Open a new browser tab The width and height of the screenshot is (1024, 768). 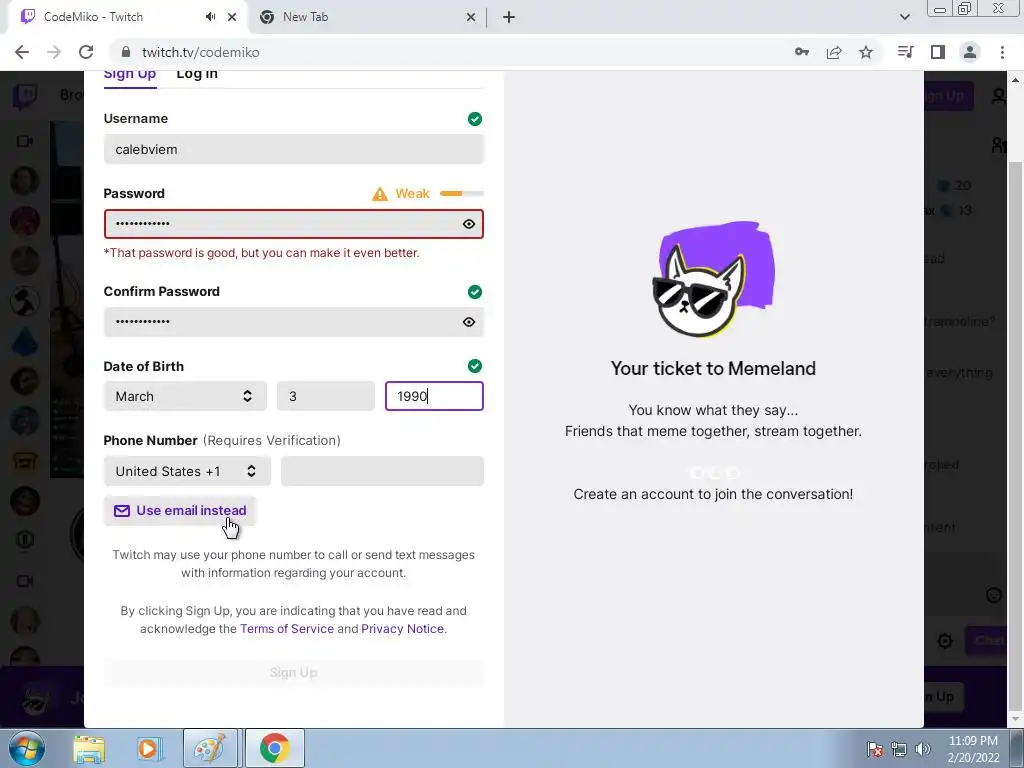click(509, 17)
